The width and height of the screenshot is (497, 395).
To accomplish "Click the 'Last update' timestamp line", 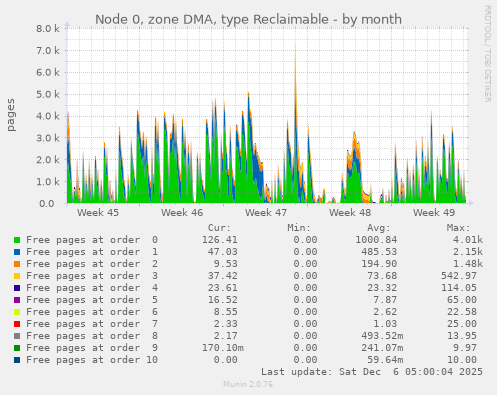I will (x=372, y=372).
